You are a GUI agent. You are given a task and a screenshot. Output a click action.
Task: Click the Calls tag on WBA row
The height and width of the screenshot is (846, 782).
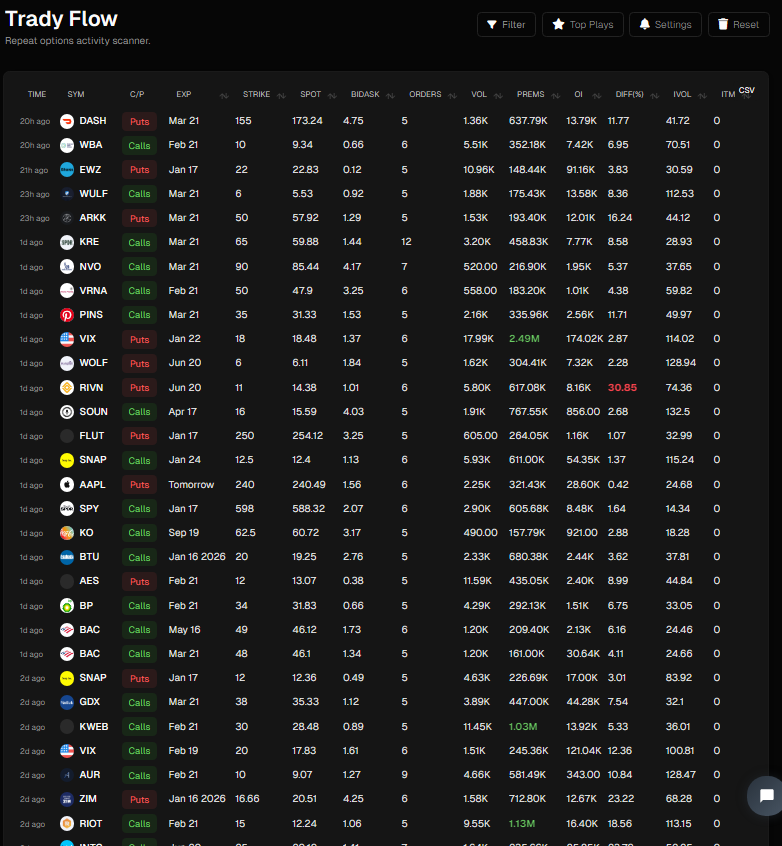[139, 145]
